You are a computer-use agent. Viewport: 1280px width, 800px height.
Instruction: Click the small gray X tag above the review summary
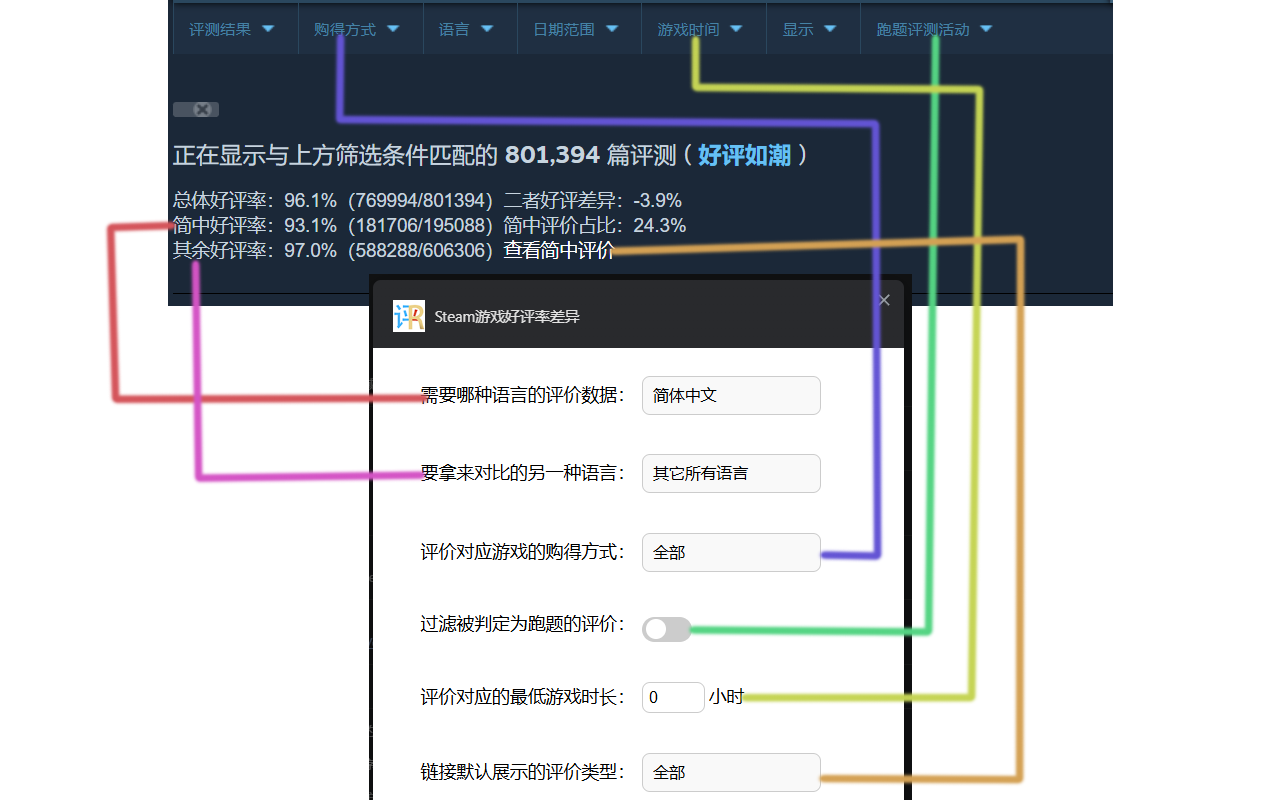click(x=196, y=109)
